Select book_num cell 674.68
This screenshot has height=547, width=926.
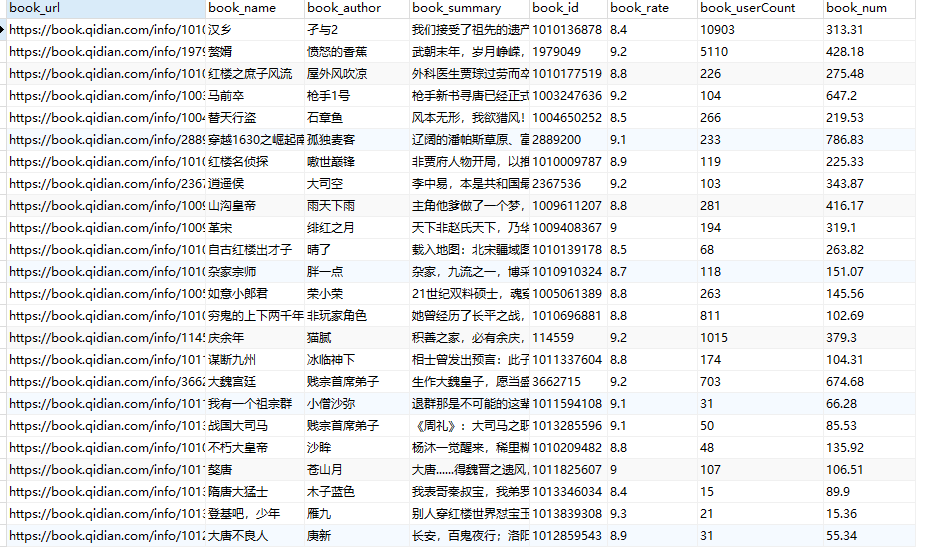pos(869,382)
